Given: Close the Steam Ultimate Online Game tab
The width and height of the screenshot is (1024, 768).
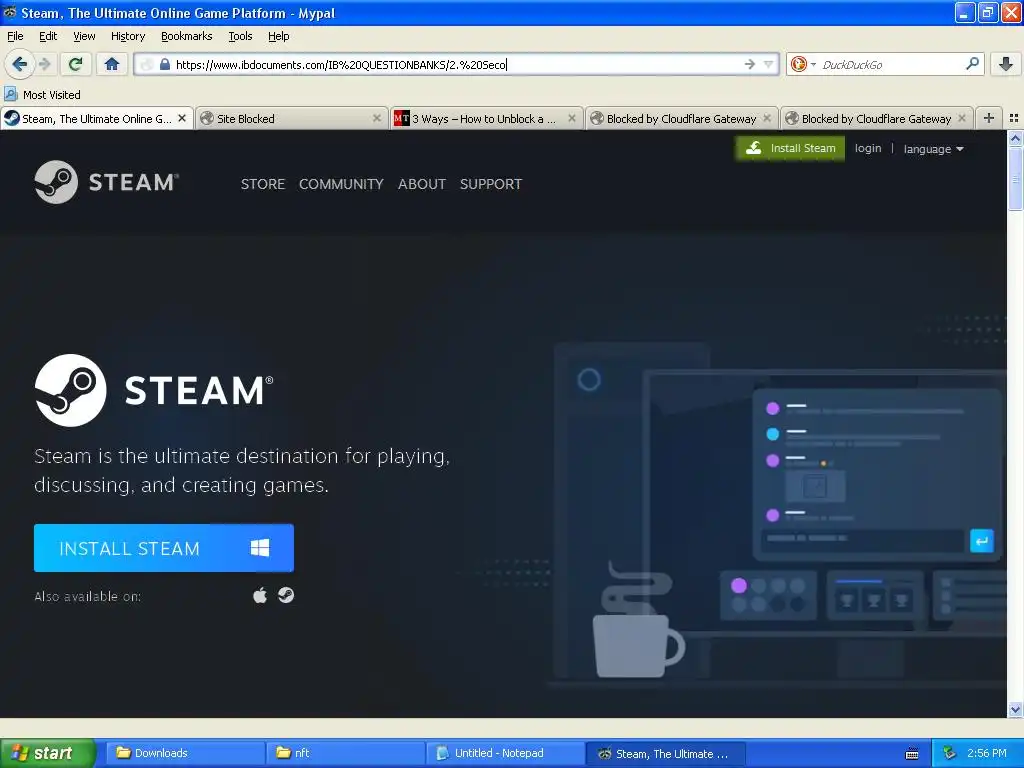Looking at the screenshot, I should tap(182, 118).
